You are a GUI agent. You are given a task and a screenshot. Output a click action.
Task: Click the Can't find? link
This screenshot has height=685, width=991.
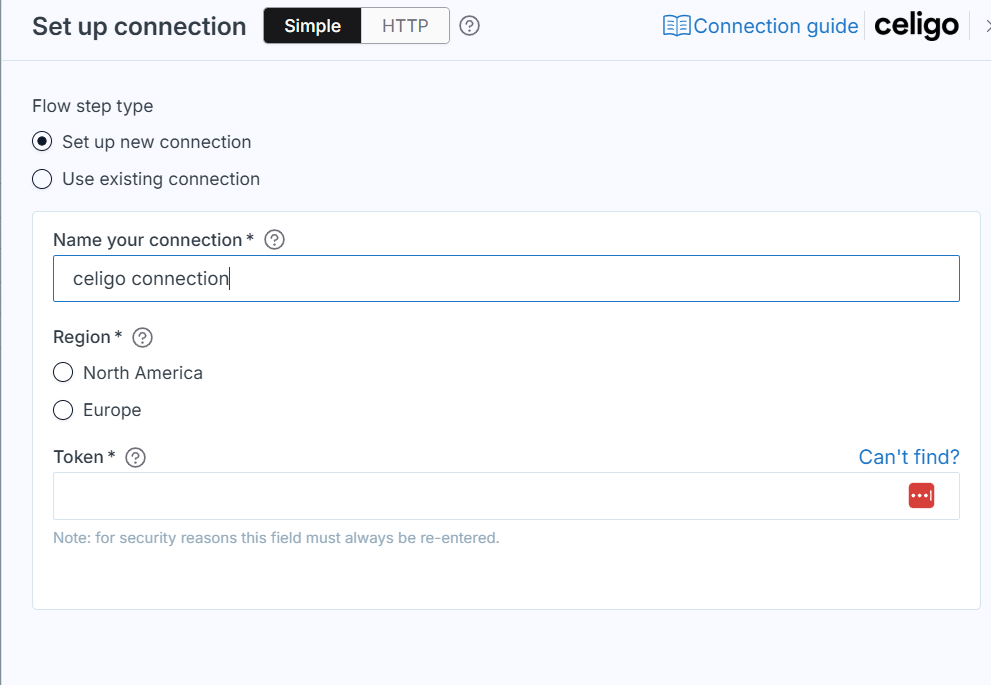pos(909,457)
